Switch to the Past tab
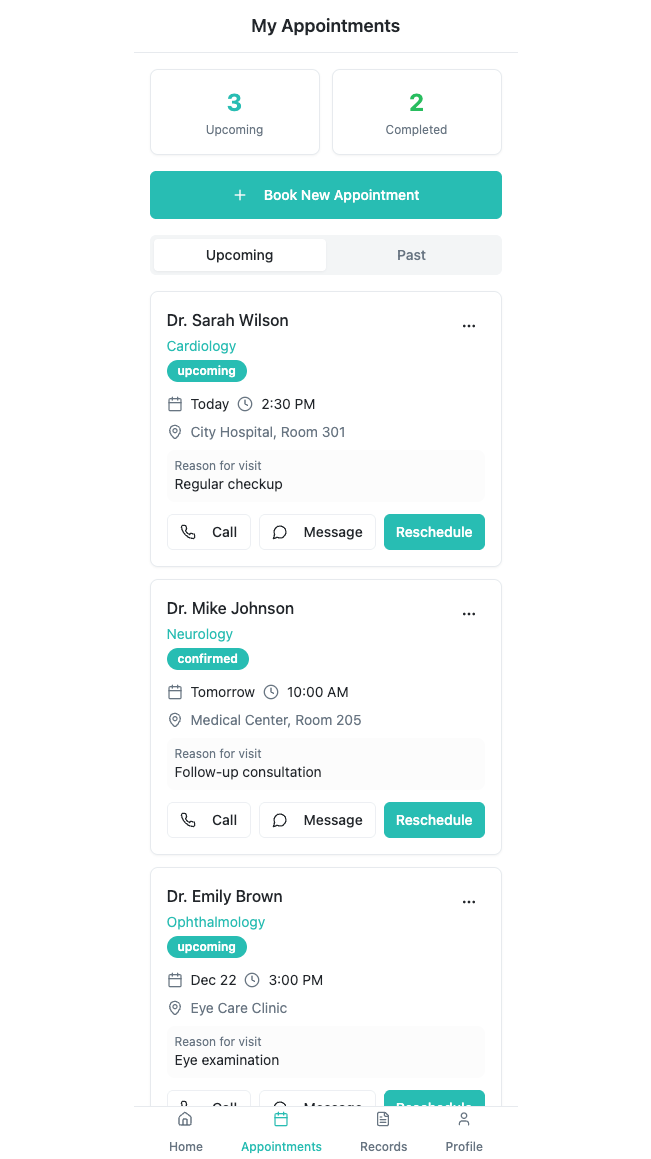The image size is (651, 1159). tap(412, 255)
